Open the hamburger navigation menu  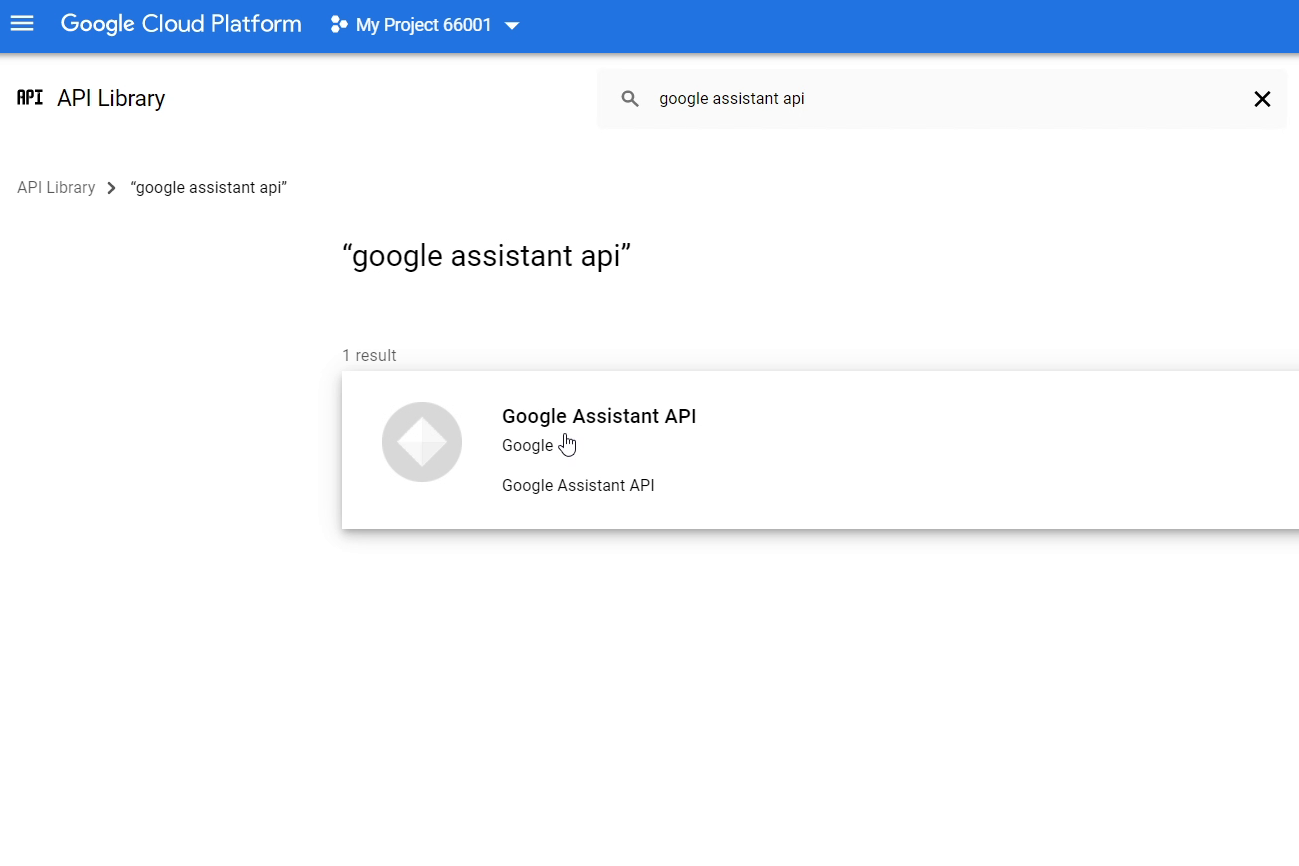point(22,24)
